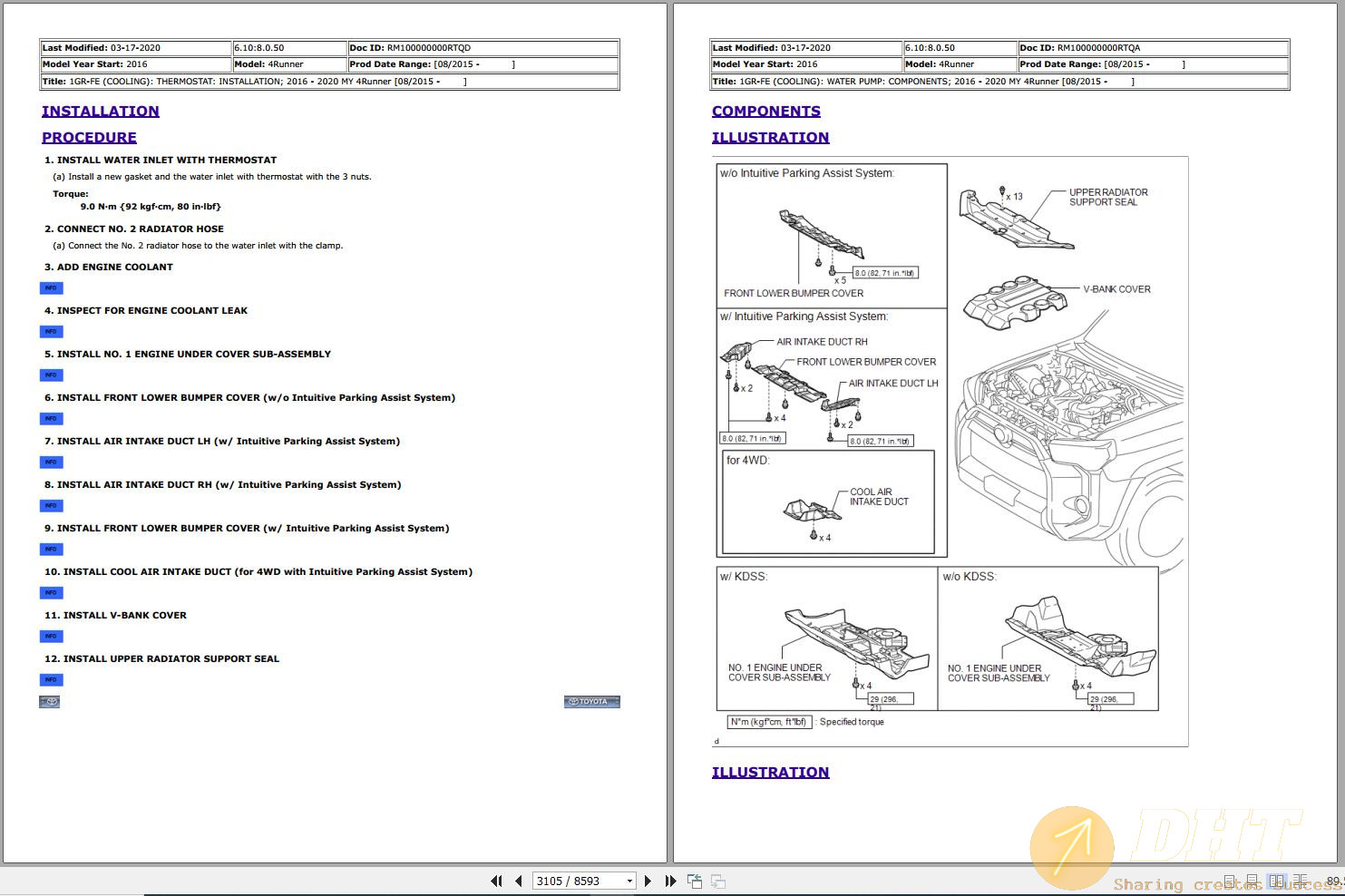This screenshot has width=1345, height=896.
Task: Click the torque value 9.0 N·m text
Action: click(x=151, y=207)
